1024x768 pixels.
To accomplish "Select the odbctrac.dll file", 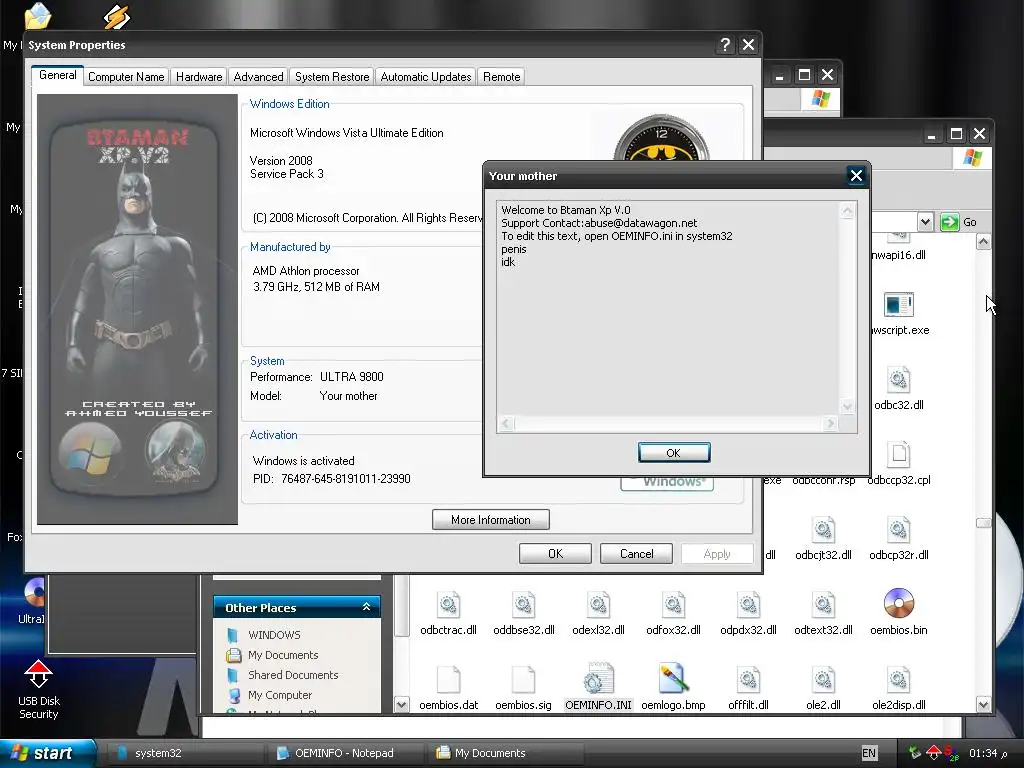I will tap(449, 613).
